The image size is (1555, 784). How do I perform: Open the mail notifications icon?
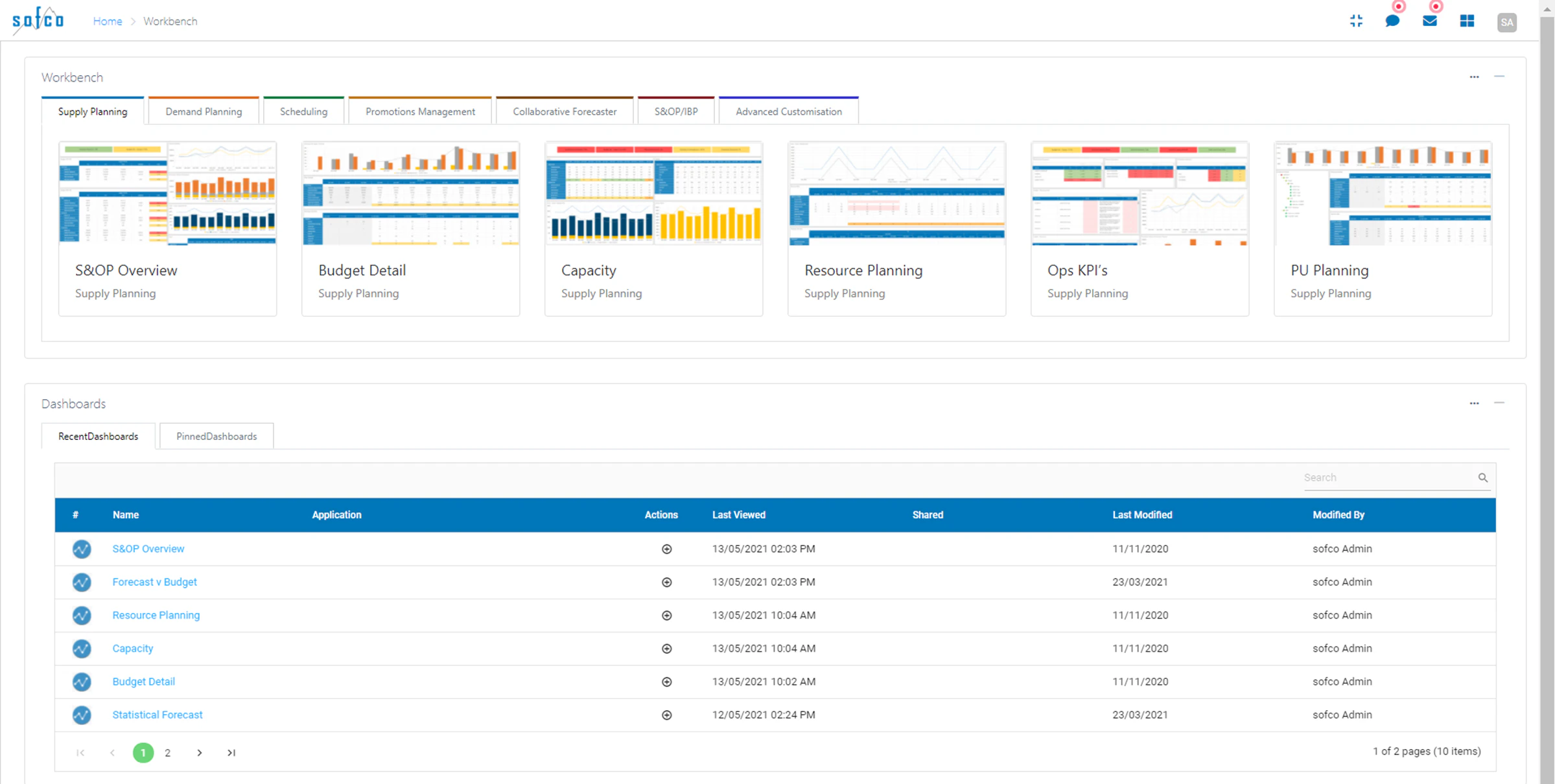[1430, 21]
